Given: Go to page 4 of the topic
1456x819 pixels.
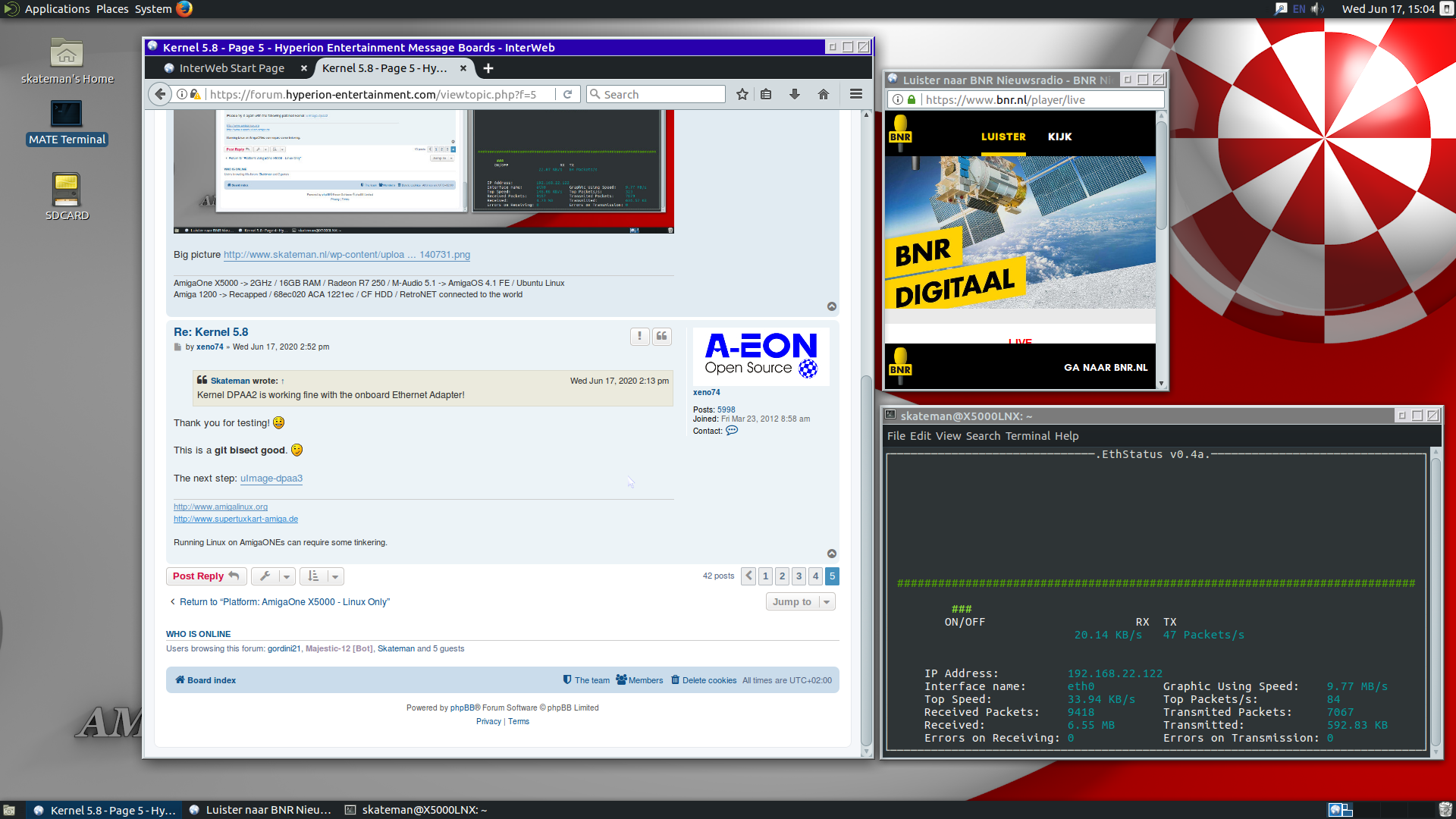Looking at the screenshot, I should pyautogui.click(x=816, y=576).
